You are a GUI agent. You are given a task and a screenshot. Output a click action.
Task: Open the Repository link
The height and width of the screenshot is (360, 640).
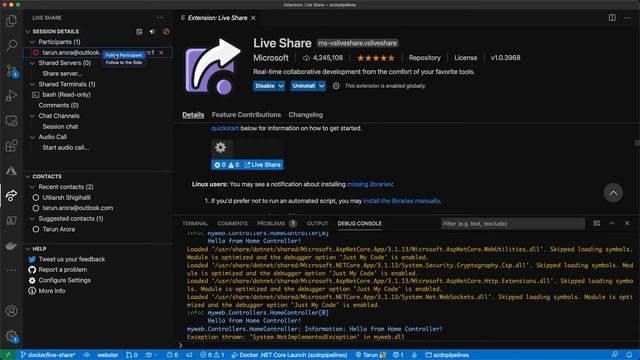pos(424,58)
